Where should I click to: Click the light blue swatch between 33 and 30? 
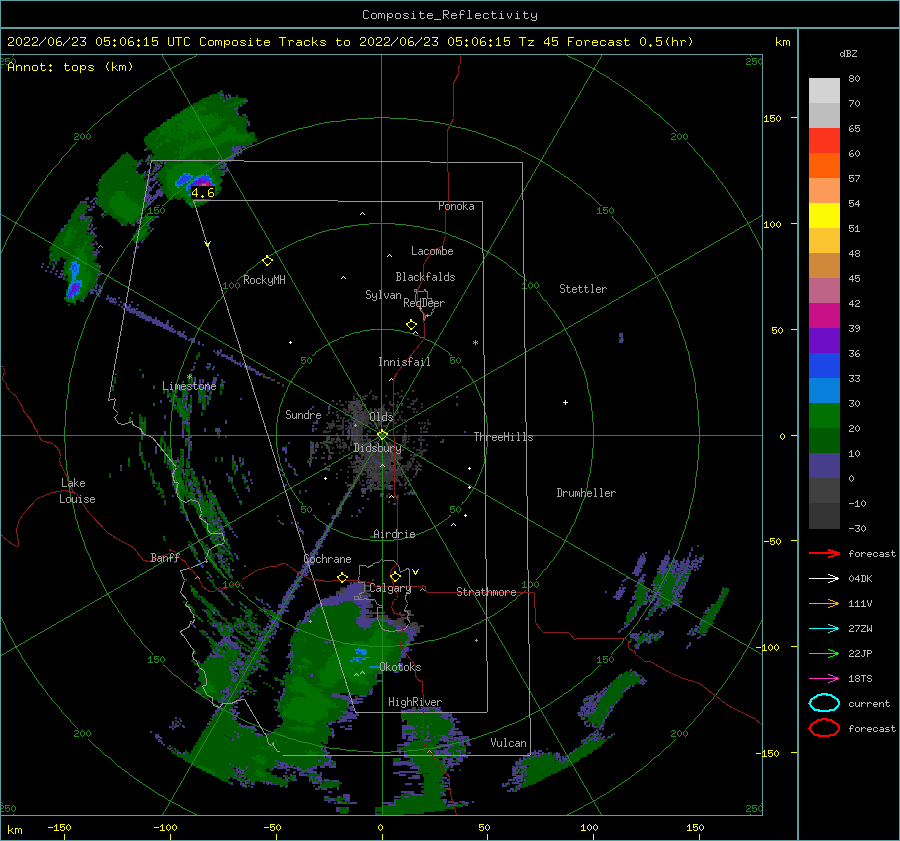pyautogui.click(x=824, y=391)
